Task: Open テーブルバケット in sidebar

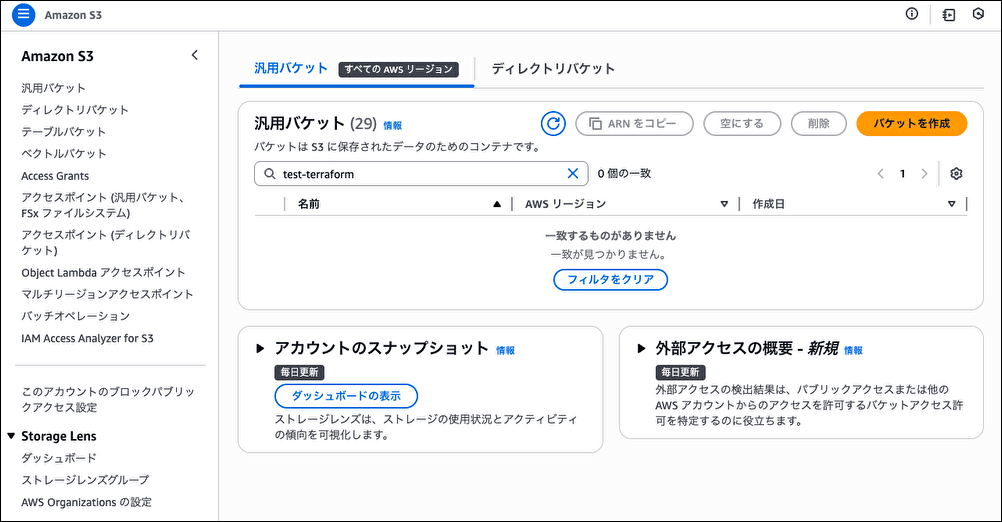Action: 63,132
